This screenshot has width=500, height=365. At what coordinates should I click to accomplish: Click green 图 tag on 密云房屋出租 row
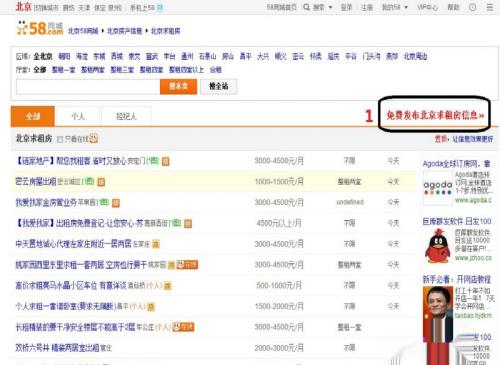[x=88, y=182]
